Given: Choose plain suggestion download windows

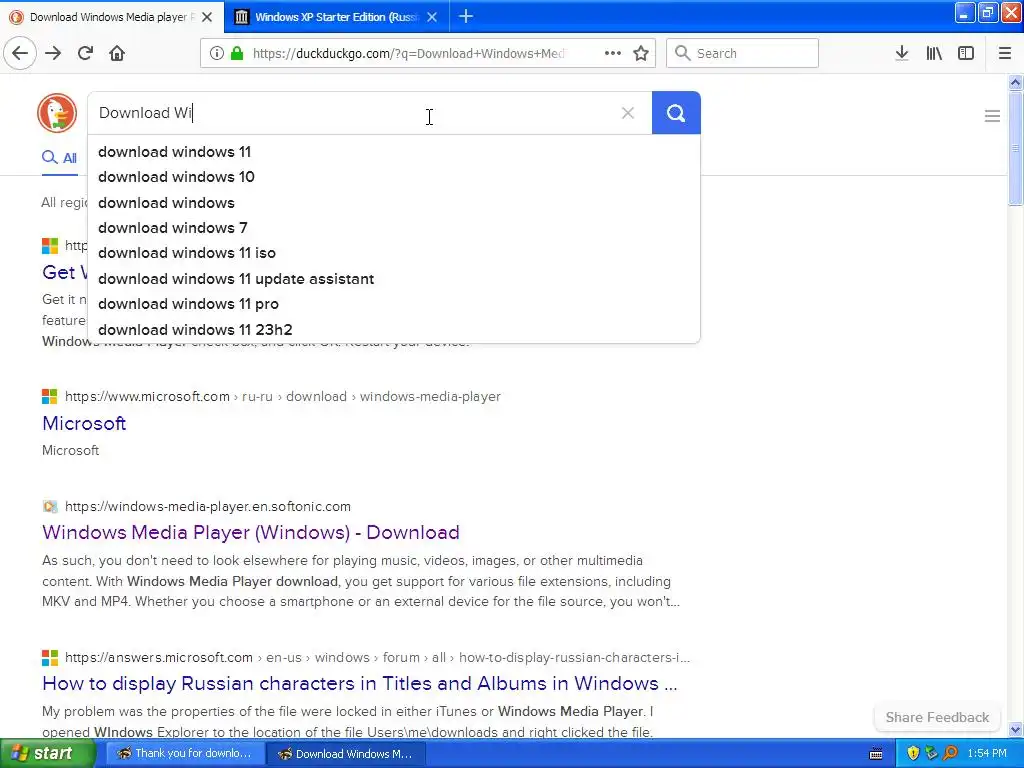Looking at the screenshot, I should tap(166, 202).
